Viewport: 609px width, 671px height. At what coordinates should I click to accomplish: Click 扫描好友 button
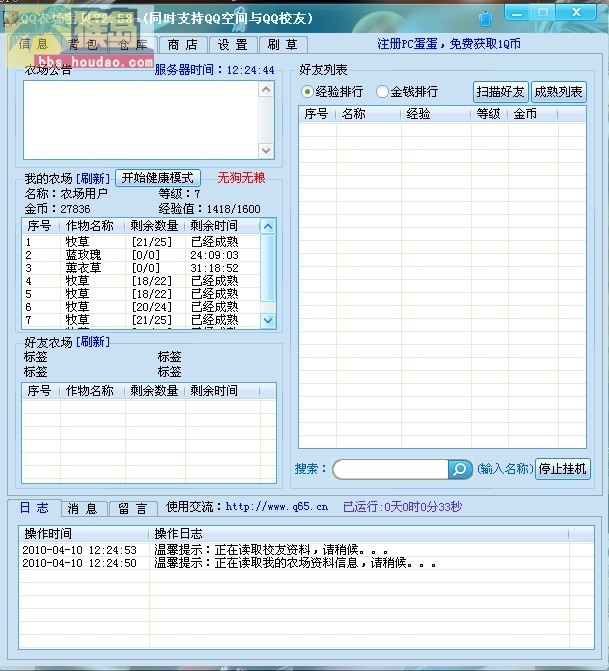point(500,92)
